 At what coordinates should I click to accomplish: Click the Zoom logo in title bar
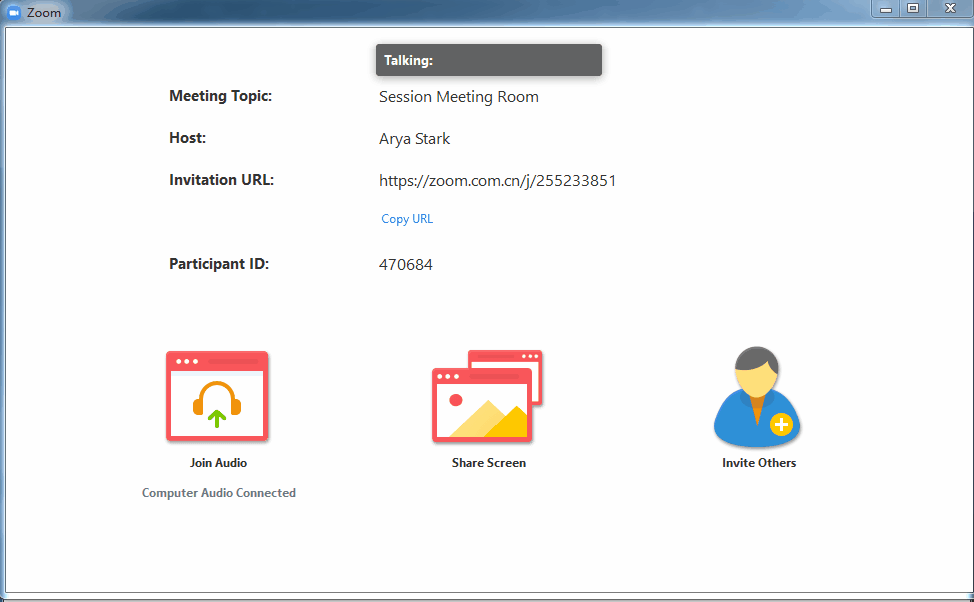tap(14, 12)
